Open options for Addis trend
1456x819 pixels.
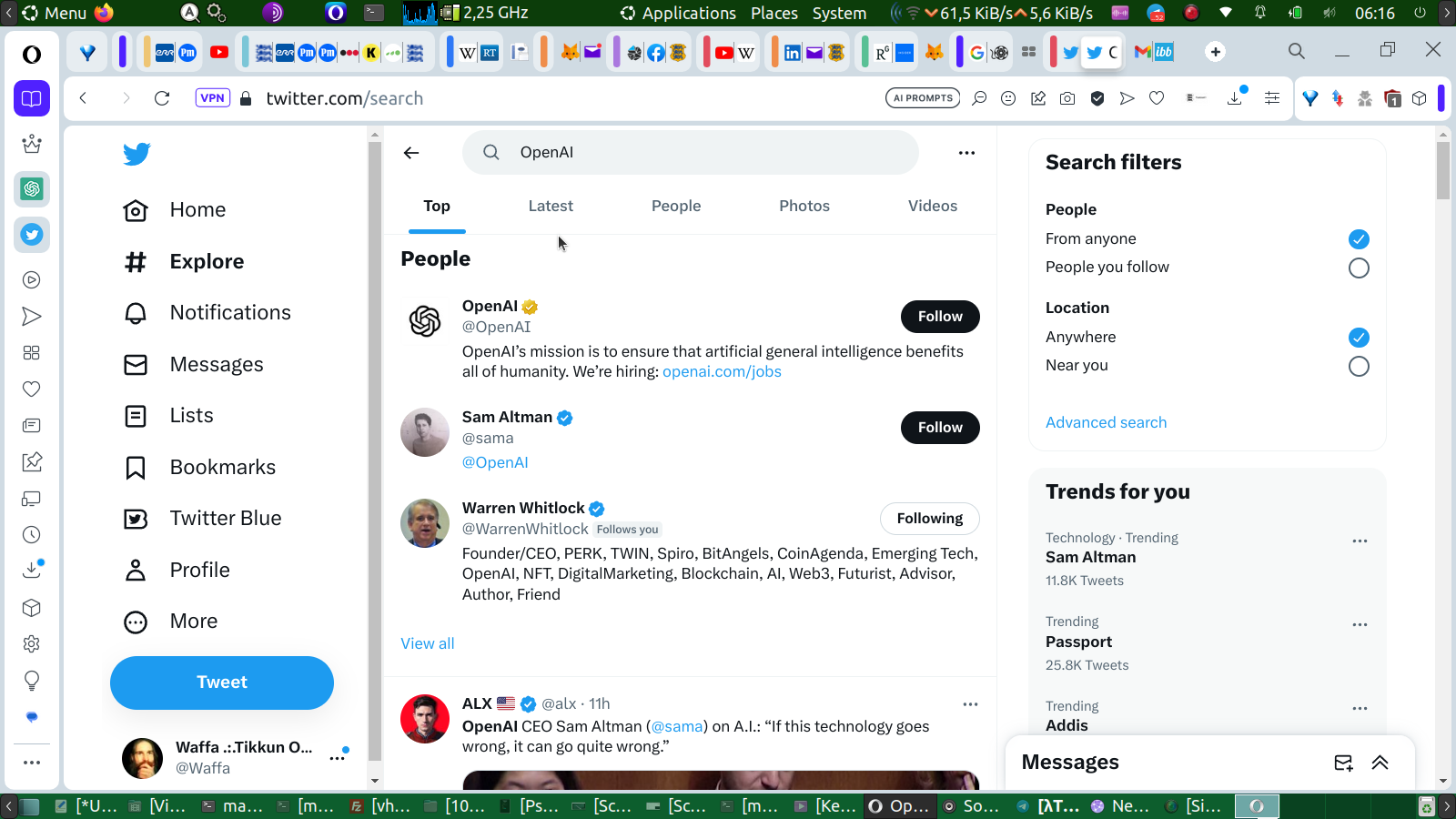pos(1360,708)
